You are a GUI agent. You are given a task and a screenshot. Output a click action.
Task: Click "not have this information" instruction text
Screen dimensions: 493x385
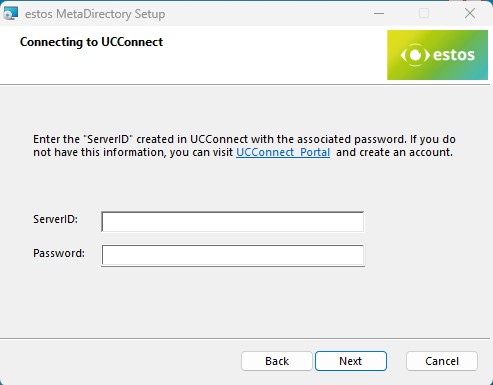point(100,152)
